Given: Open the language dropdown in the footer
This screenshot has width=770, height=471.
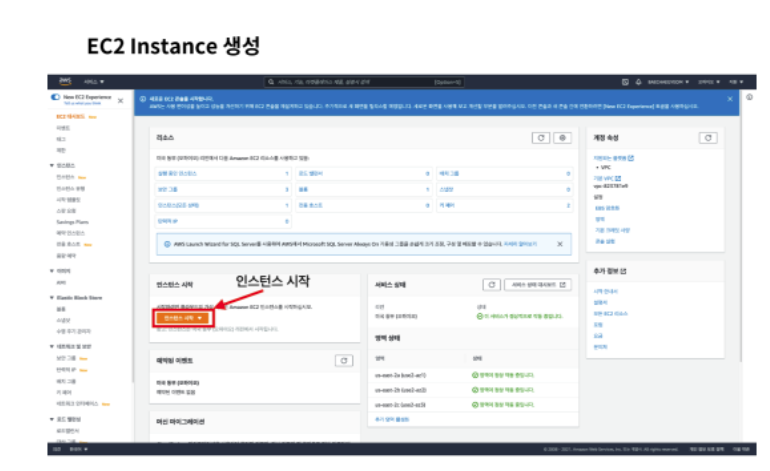Looking at the screenshot, I should point(79,449).
